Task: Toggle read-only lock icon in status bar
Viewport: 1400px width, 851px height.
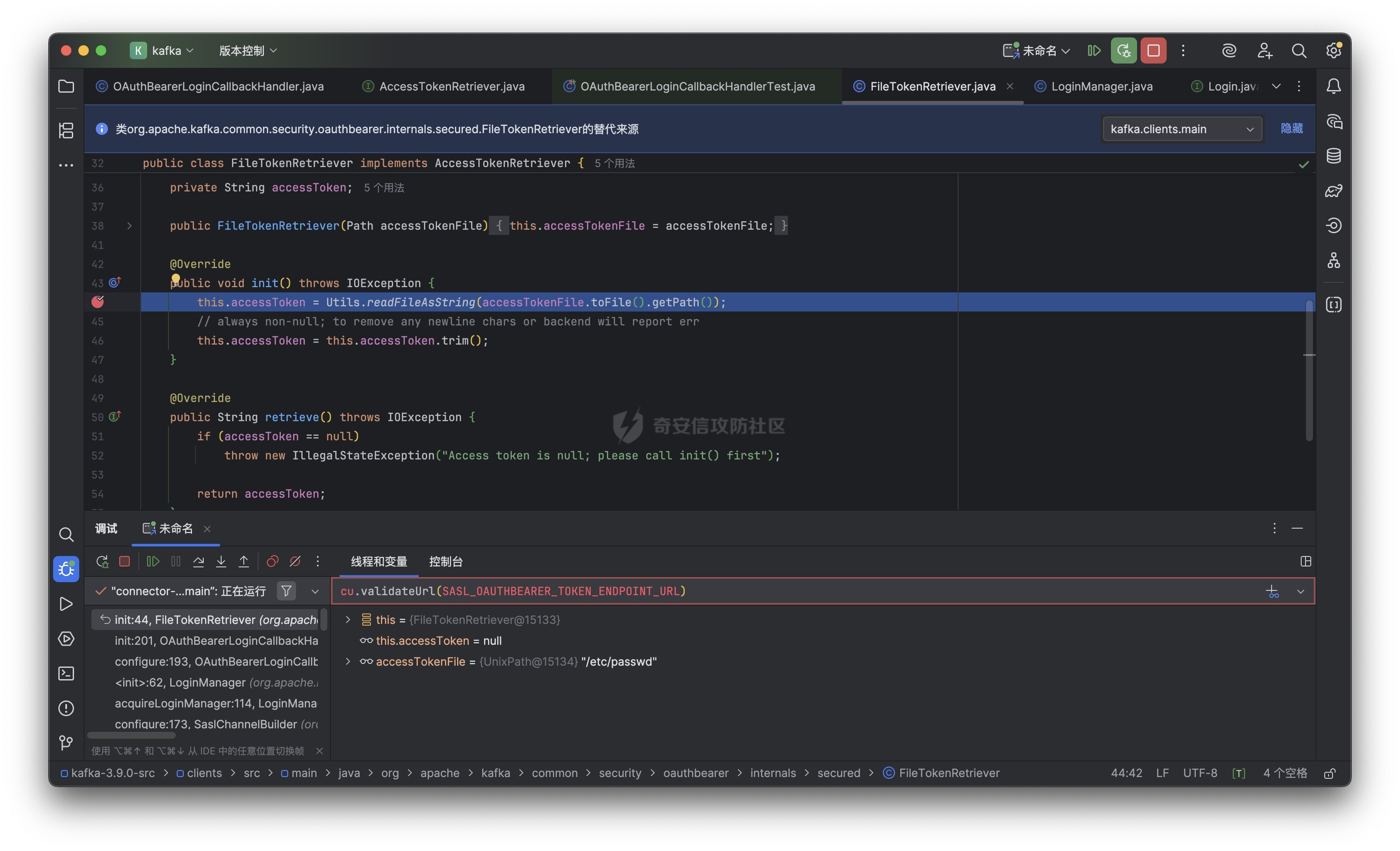Action: pyautogui.click(x=1329, y=773)
